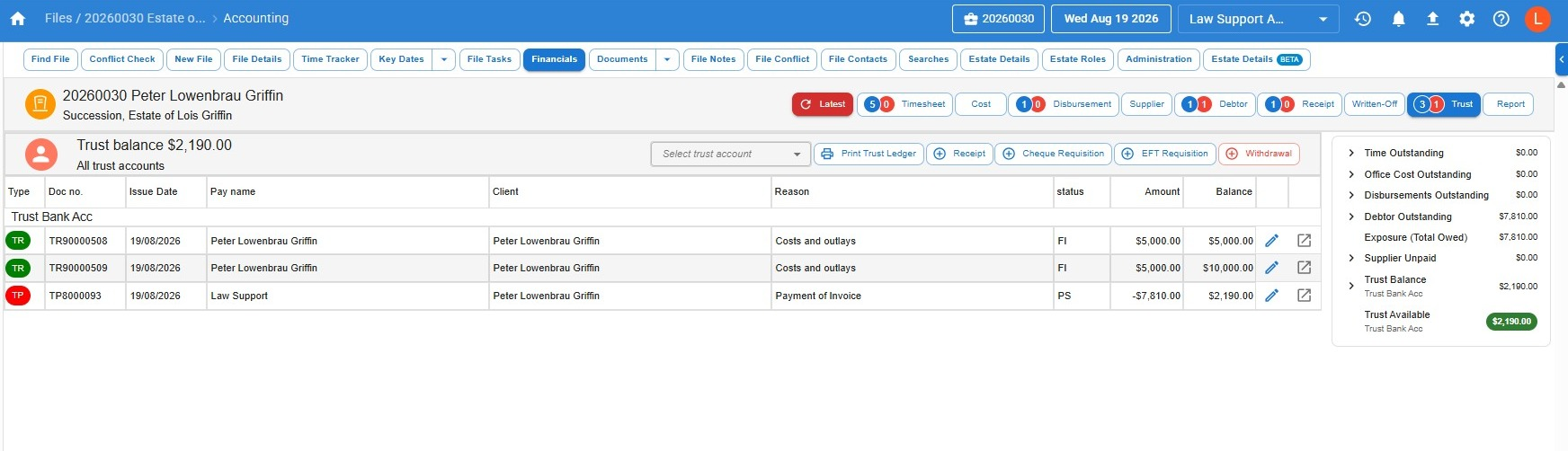
Task: Open the user avatar L
Action: [1537, 19]
